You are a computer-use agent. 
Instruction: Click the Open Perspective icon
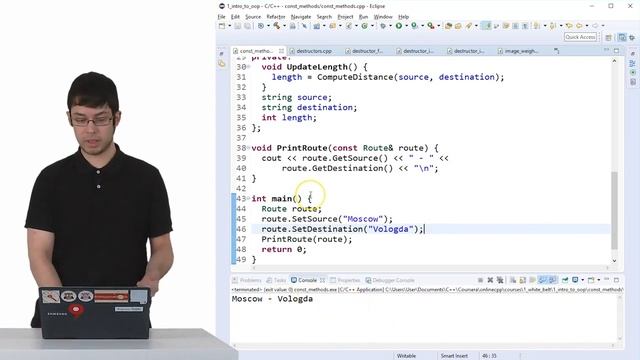608,38
